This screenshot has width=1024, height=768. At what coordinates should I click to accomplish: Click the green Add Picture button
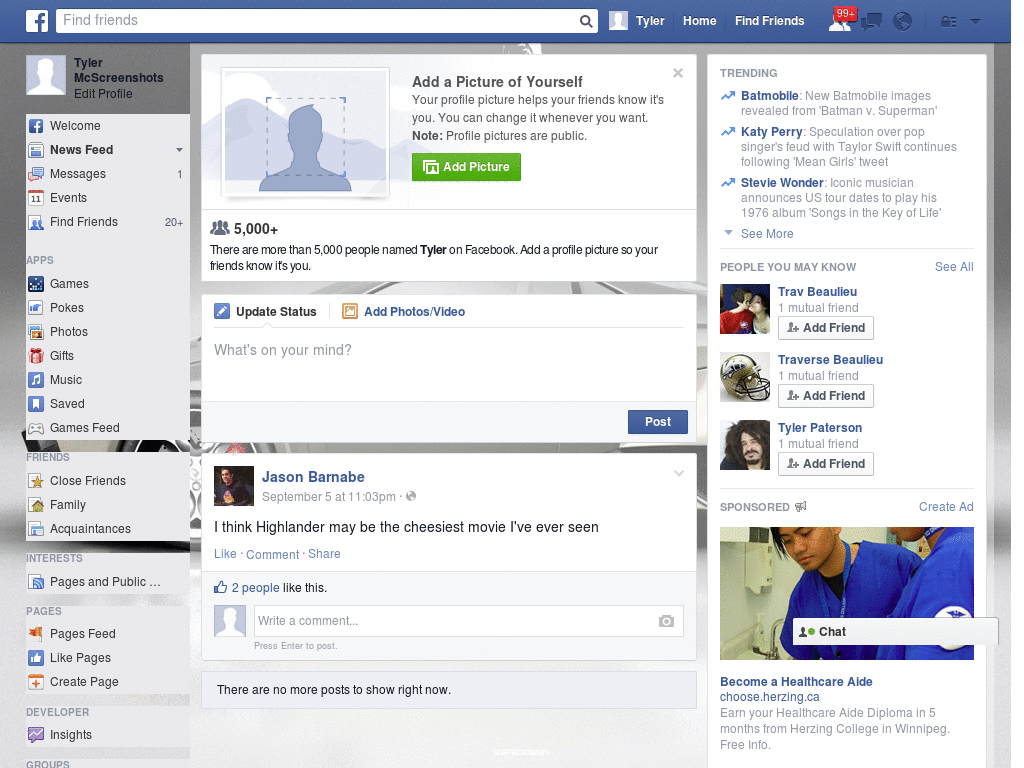click(x=466, y=167)
